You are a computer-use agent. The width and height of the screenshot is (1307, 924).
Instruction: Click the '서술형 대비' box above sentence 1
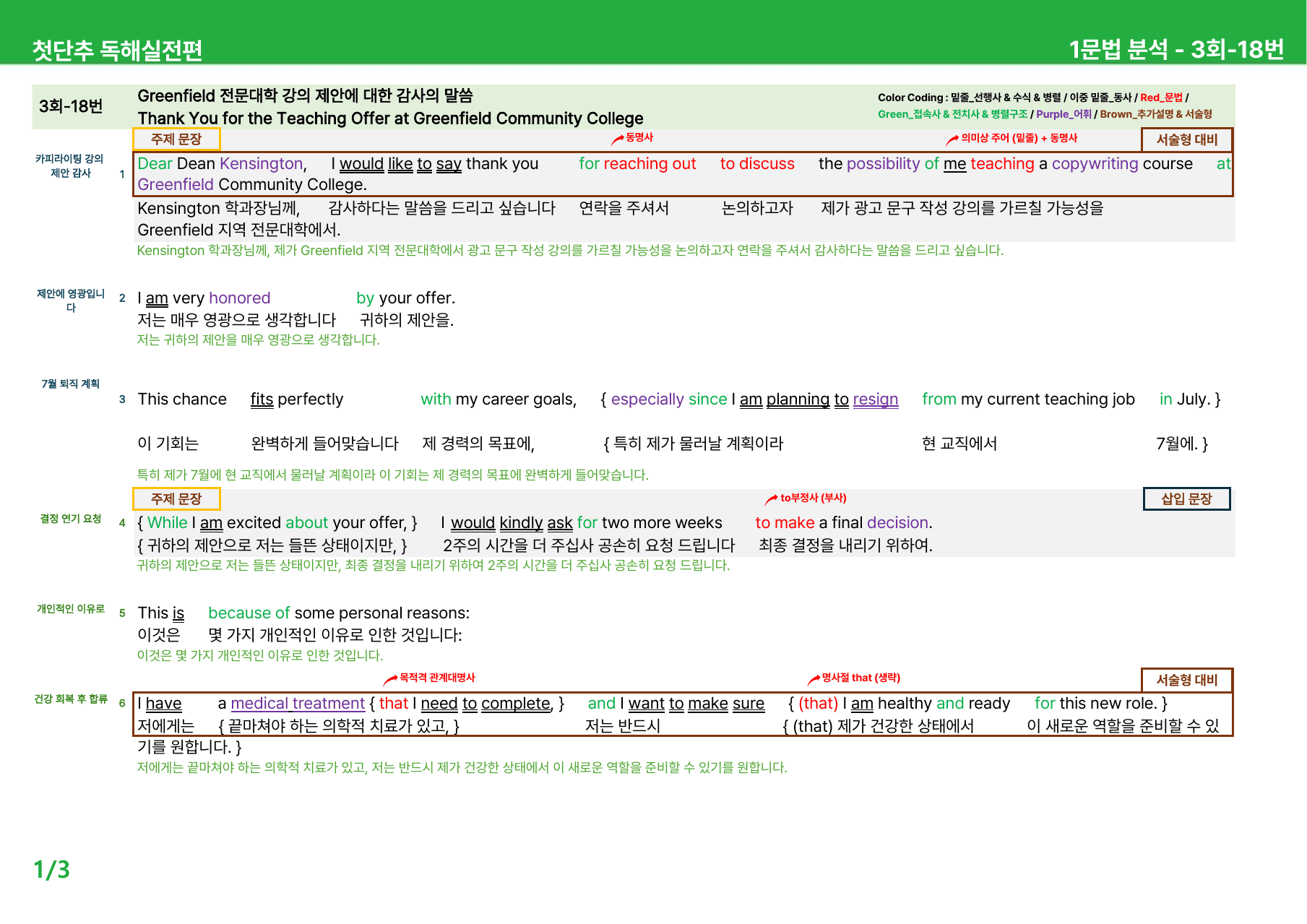(x=1186, y=139)
